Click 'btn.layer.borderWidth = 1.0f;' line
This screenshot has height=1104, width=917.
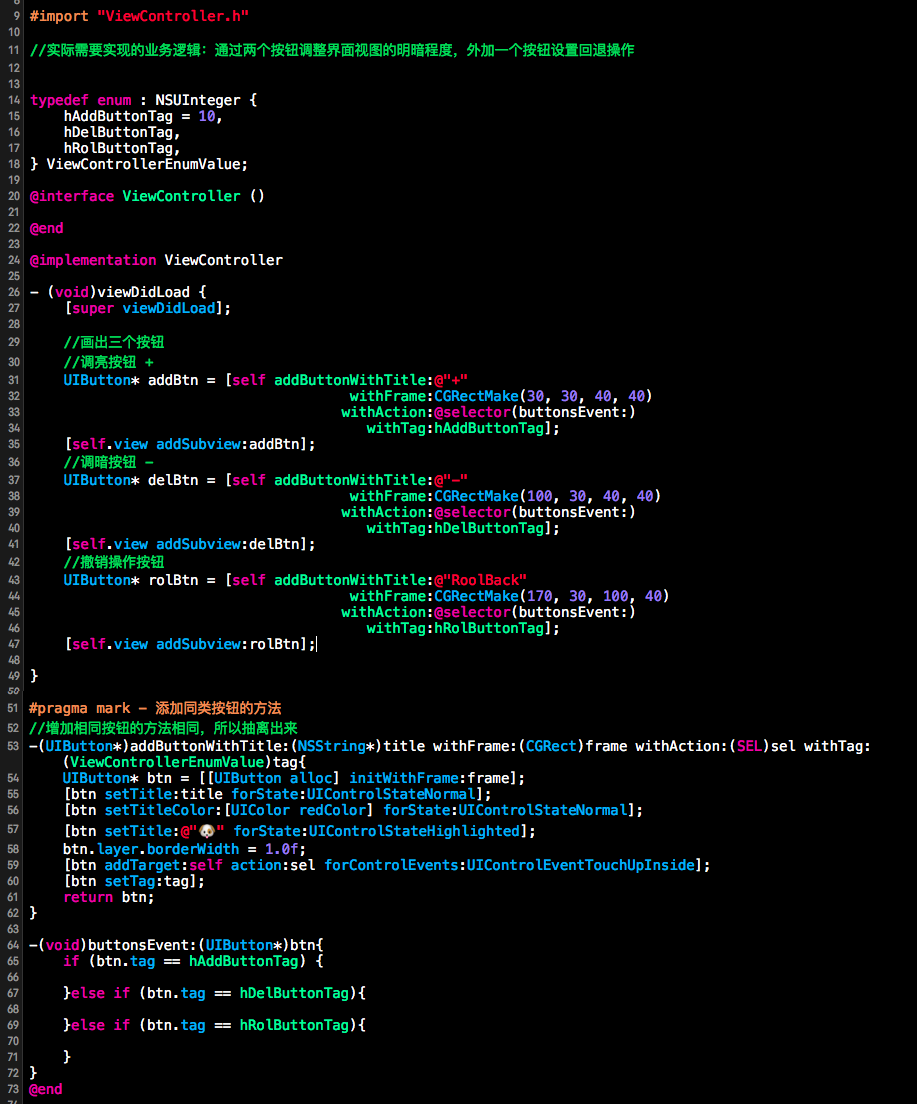185,849
